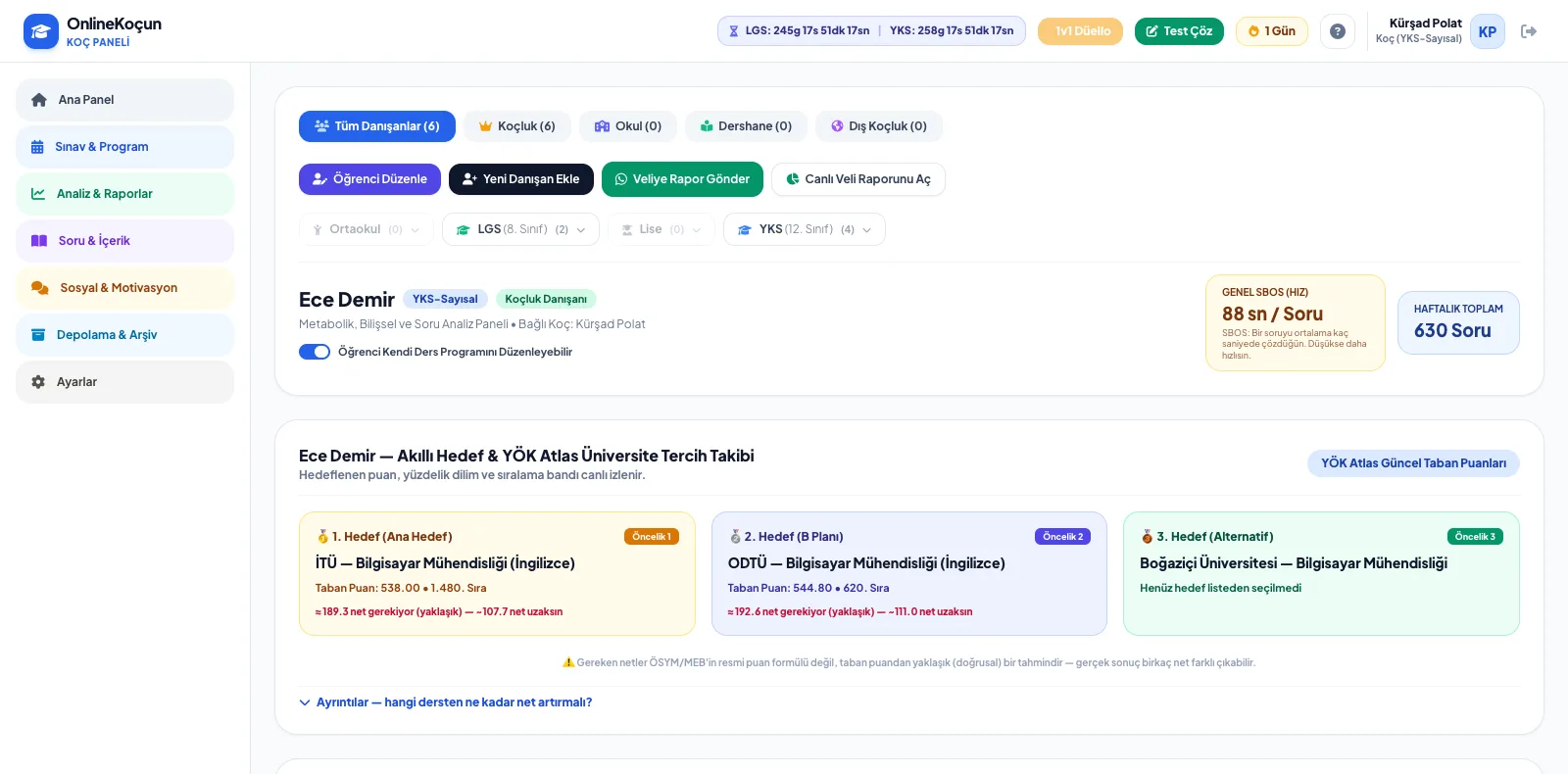Image resolution: width=1568 pixels, height=774 pixels.
Task: Click the bronze medal icon on 3. Hedef
Action: [x=1147, y=537]
